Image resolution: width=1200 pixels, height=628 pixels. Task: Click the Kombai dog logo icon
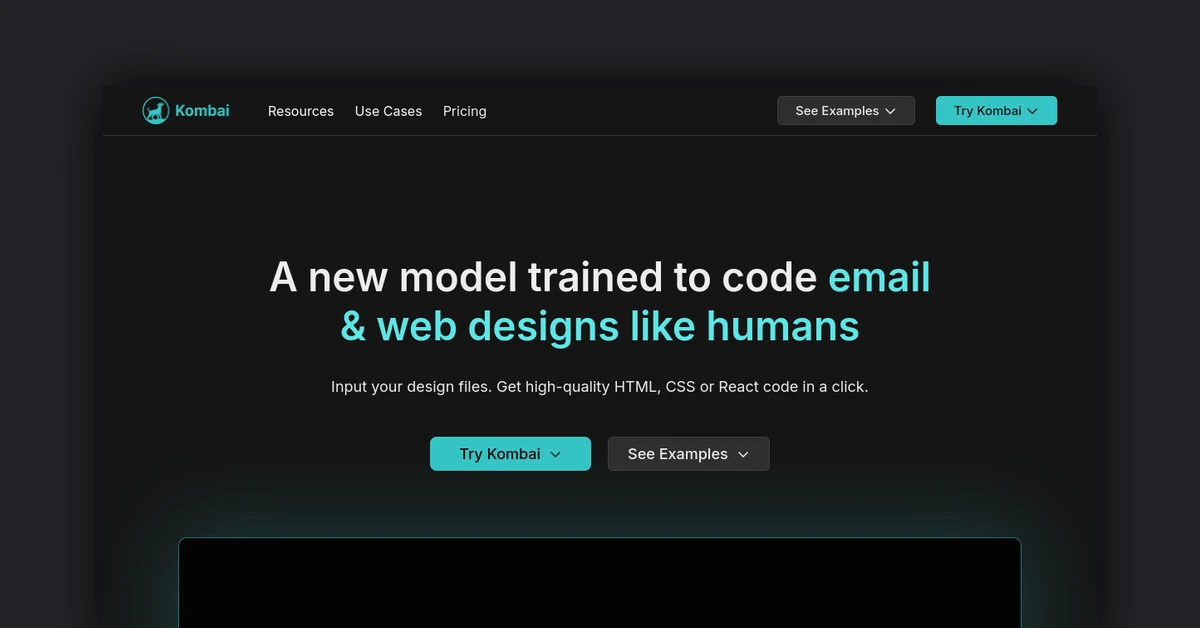click(x=155, y=111)
